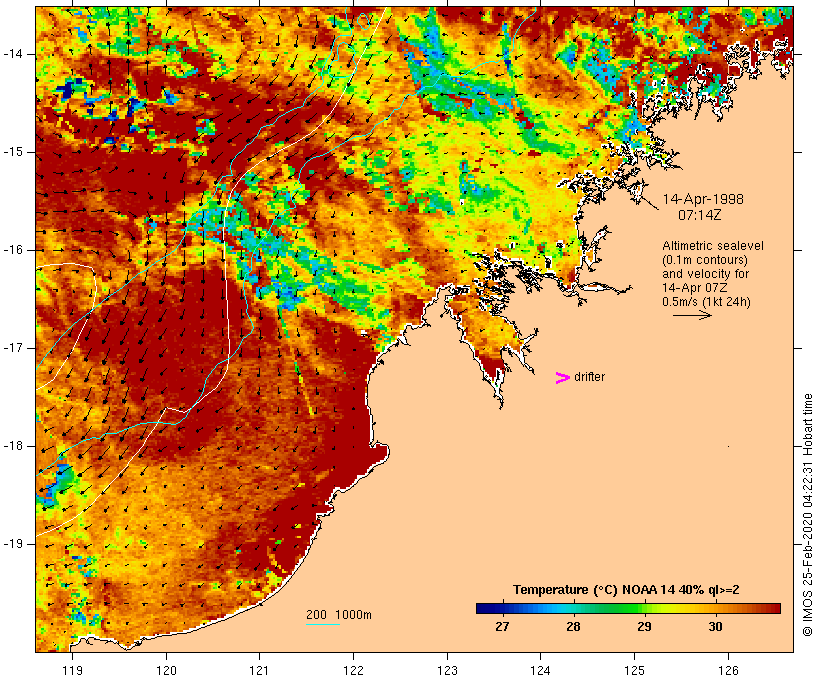Click the latitude axis label '-16'
Viewport: 820px width, 680px height.
pyautogui.click(x=13, y=250)
